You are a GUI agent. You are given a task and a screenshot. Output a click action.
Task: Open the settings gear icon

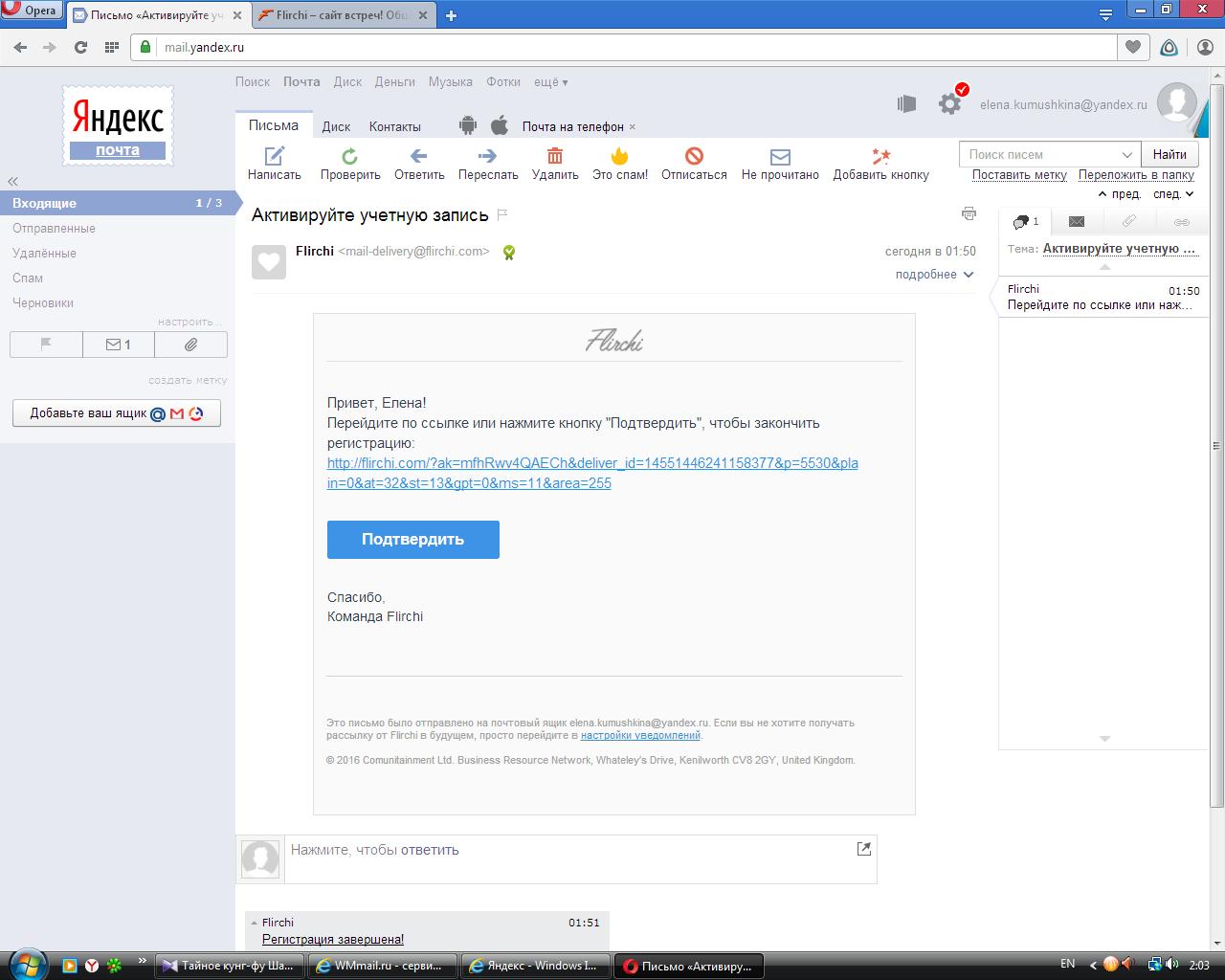tap(950, 103)
